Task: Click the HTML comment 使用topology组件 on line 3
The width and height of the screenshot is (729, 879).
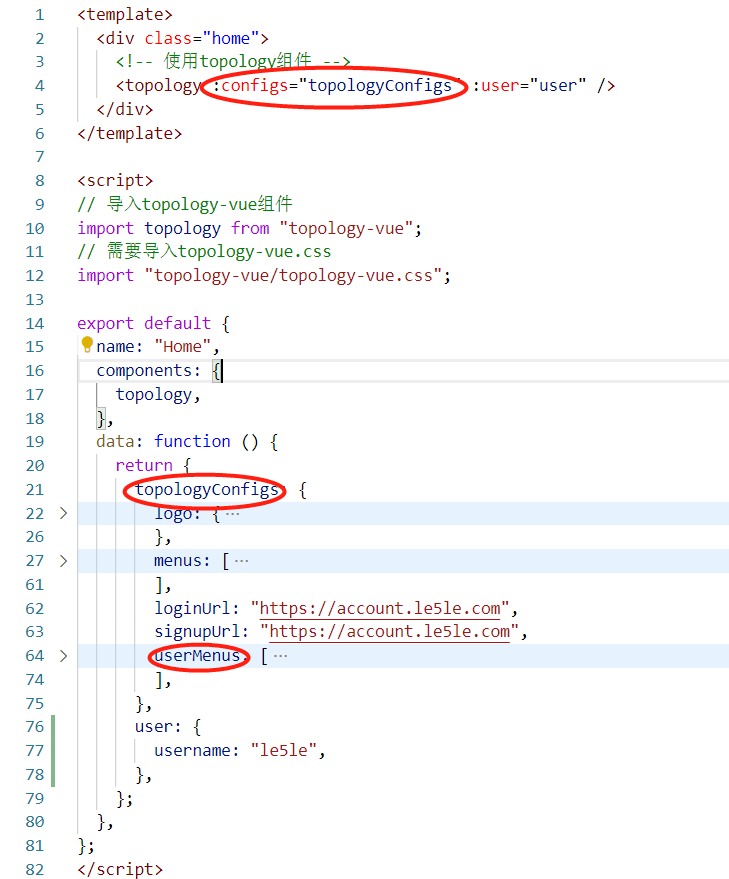Action: pyautogui.click(x=233, y=61)
